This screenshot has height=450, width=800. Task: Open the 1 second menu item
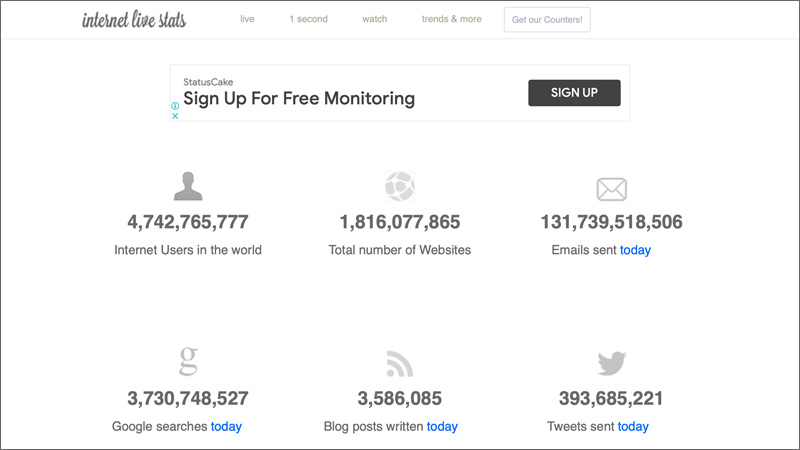coord(308,19)
